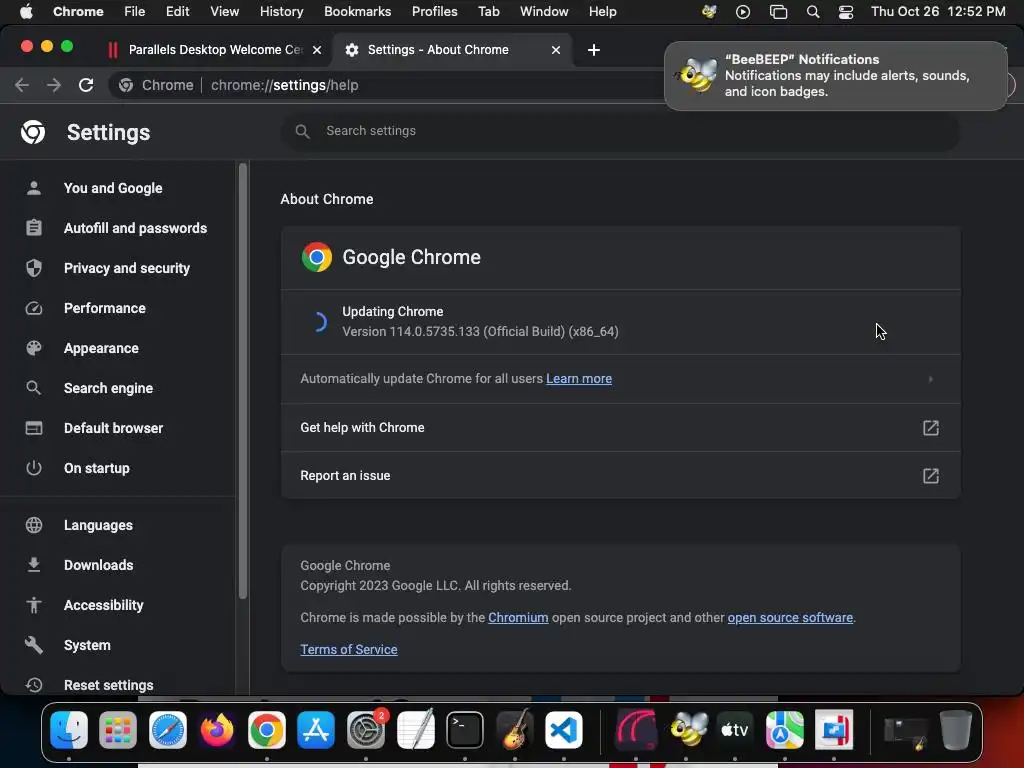Close the Settings - About Chrome tab

556,50
